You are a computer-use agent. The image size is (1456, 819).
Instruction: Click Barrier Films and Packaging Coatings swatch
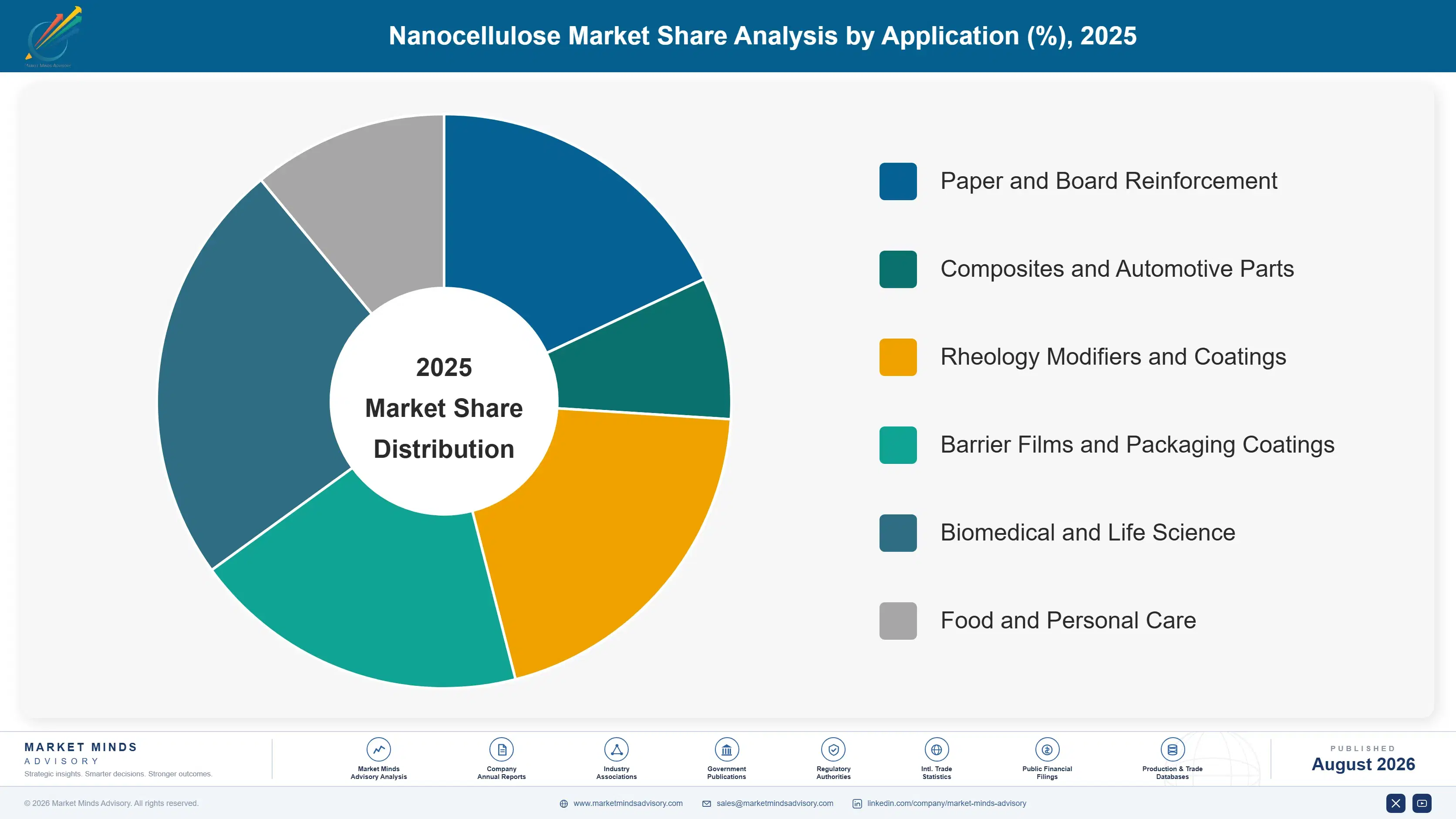coord(898,445)
